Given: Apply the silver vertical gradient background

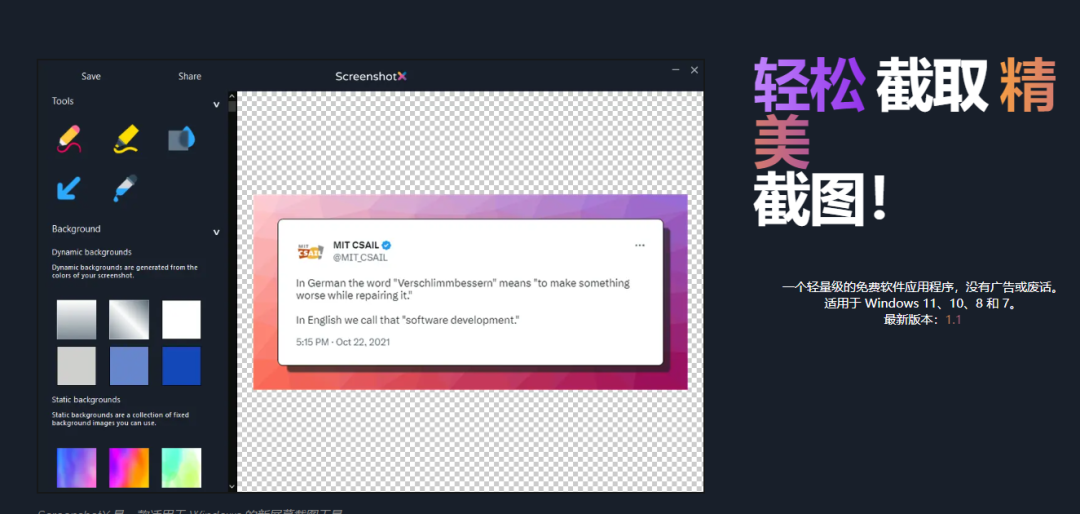Looking at the screenshot, I should click(76, 320).
